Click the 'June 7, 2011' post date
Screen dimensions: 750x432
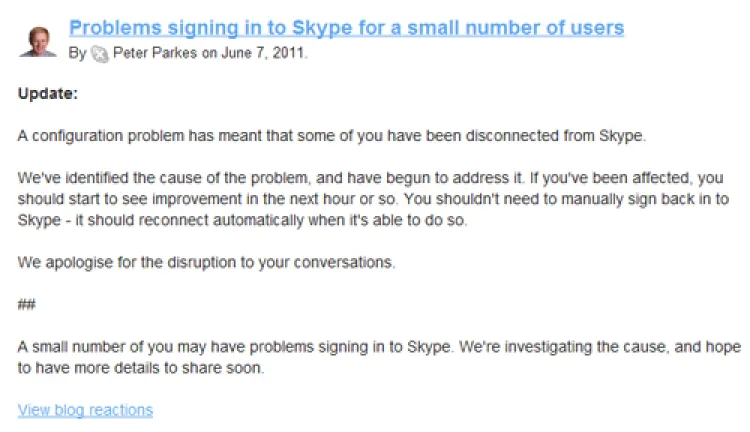coord(264,53)
